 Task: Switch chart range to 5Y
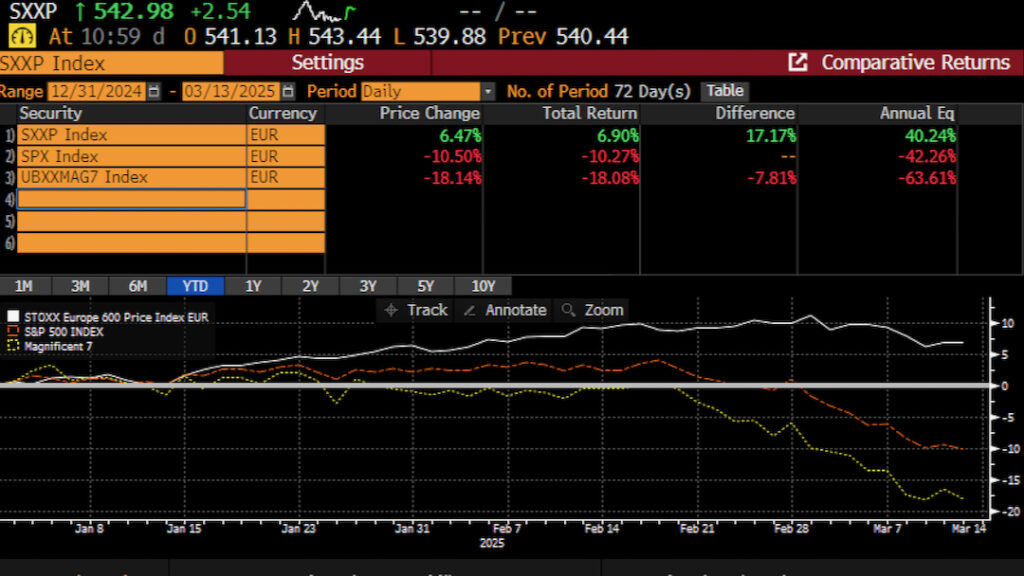[425, 286]
